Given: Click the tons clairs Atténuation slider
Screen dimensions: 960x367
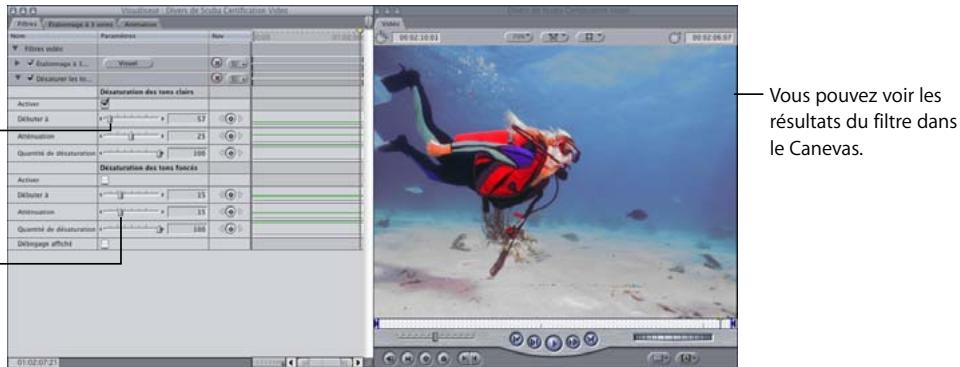Looking at the screenshot, I should pos(132,136).
